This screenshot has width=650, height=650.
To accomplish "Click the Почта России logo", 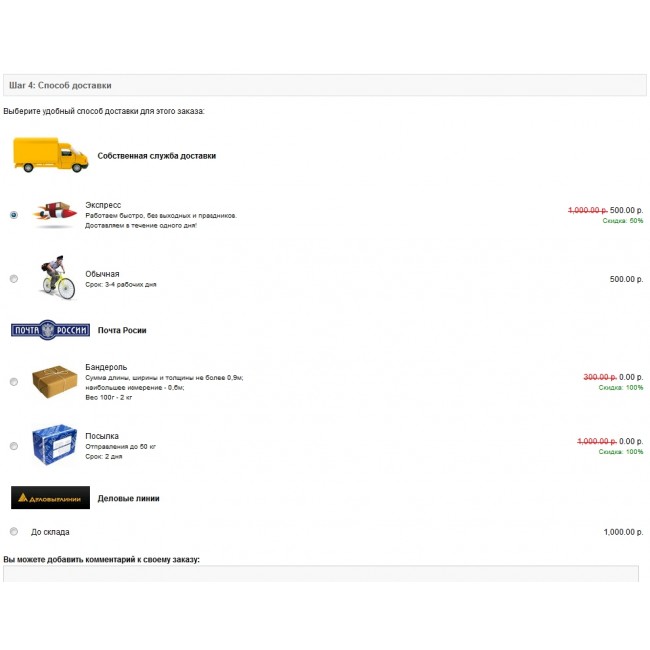I will [50, 330].
